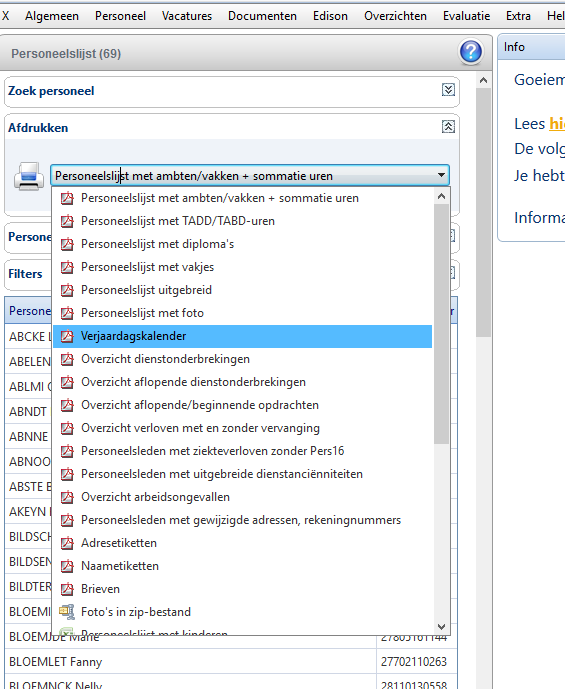Click PDF icon beside Verjaardagskalender
Viewport: 565px width, 689px height.
pos(67,336)
